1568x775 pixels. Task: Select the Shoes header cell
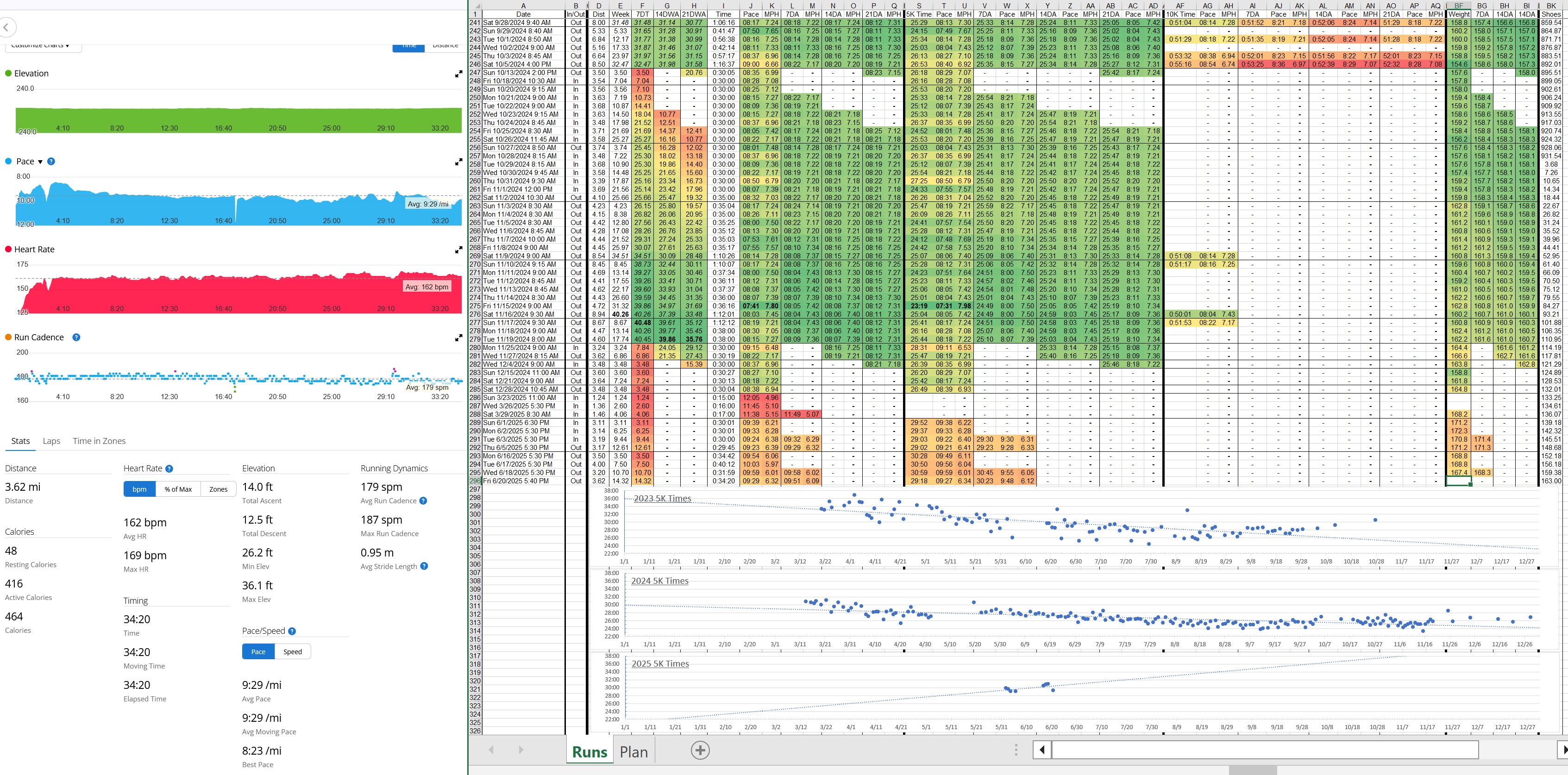pyautogui.click(x=1551, y=14)
